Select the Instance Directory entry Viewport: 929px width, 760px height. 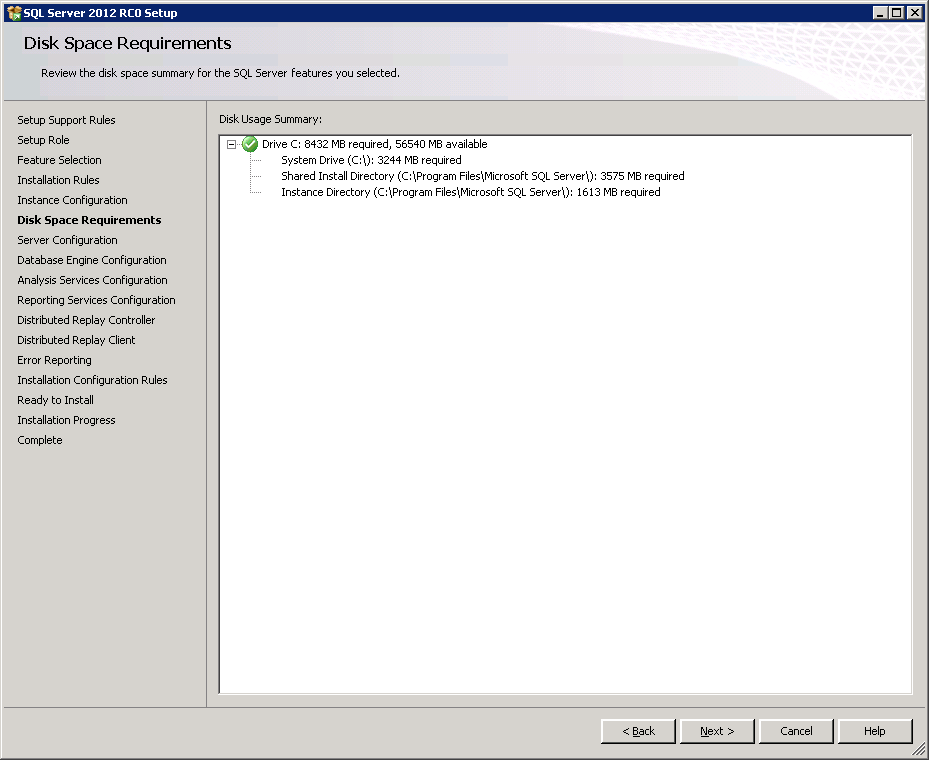[470, 192]
